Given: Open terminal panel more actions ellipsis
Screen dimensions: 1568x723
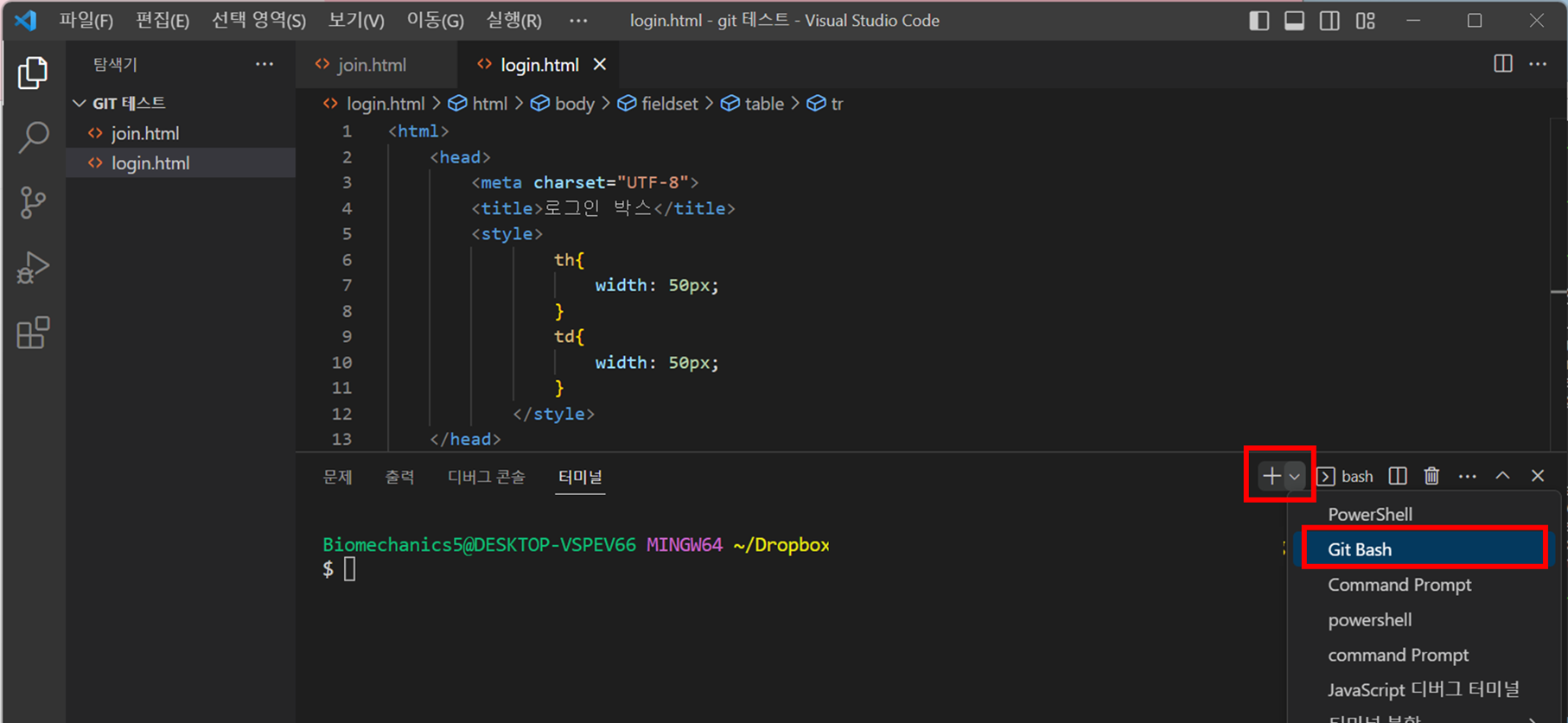Looking at the screenshot, I should [x=1468, y=476].
